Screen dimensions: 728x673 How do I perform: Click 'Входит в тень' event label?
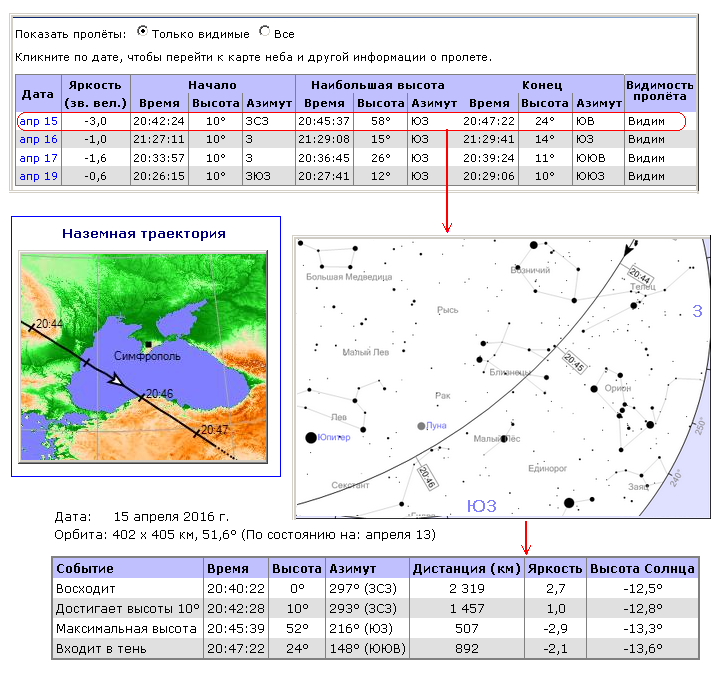point(101,649)
